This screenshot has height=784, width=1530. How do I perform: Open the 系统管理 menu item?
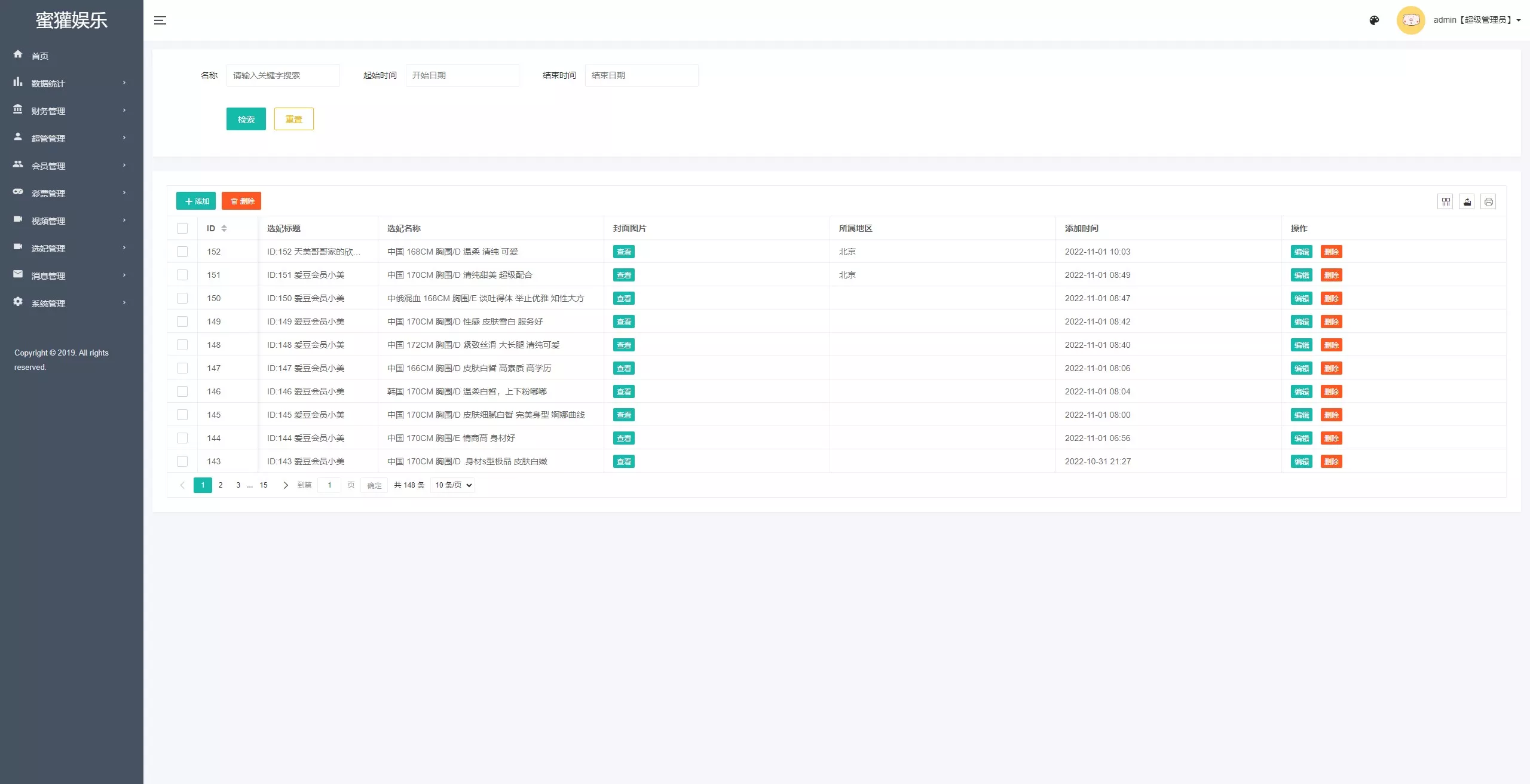click(72, 303)
